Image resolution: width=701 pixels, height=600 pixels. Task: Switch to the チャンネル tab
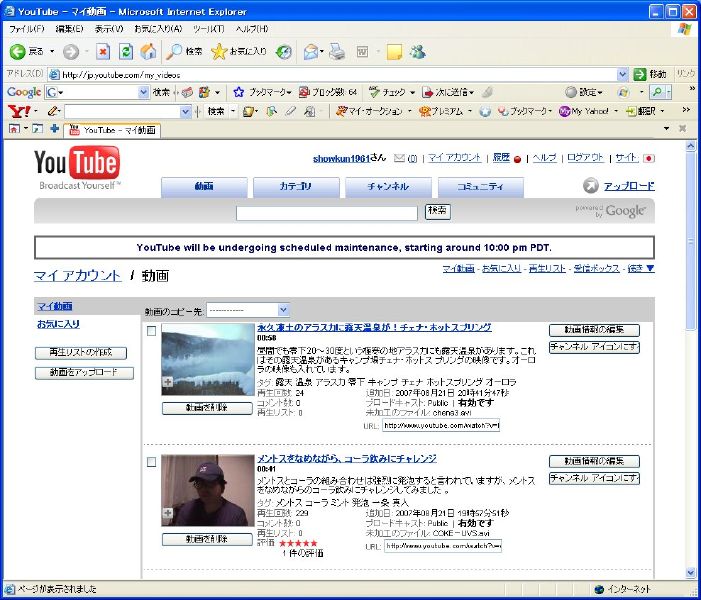(x=387, y=187)
